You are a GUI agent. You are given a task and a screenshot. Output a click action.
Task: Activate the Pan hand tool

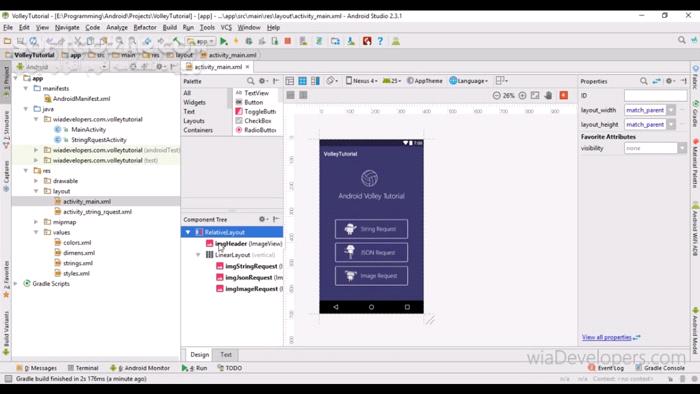coord(548,95)
